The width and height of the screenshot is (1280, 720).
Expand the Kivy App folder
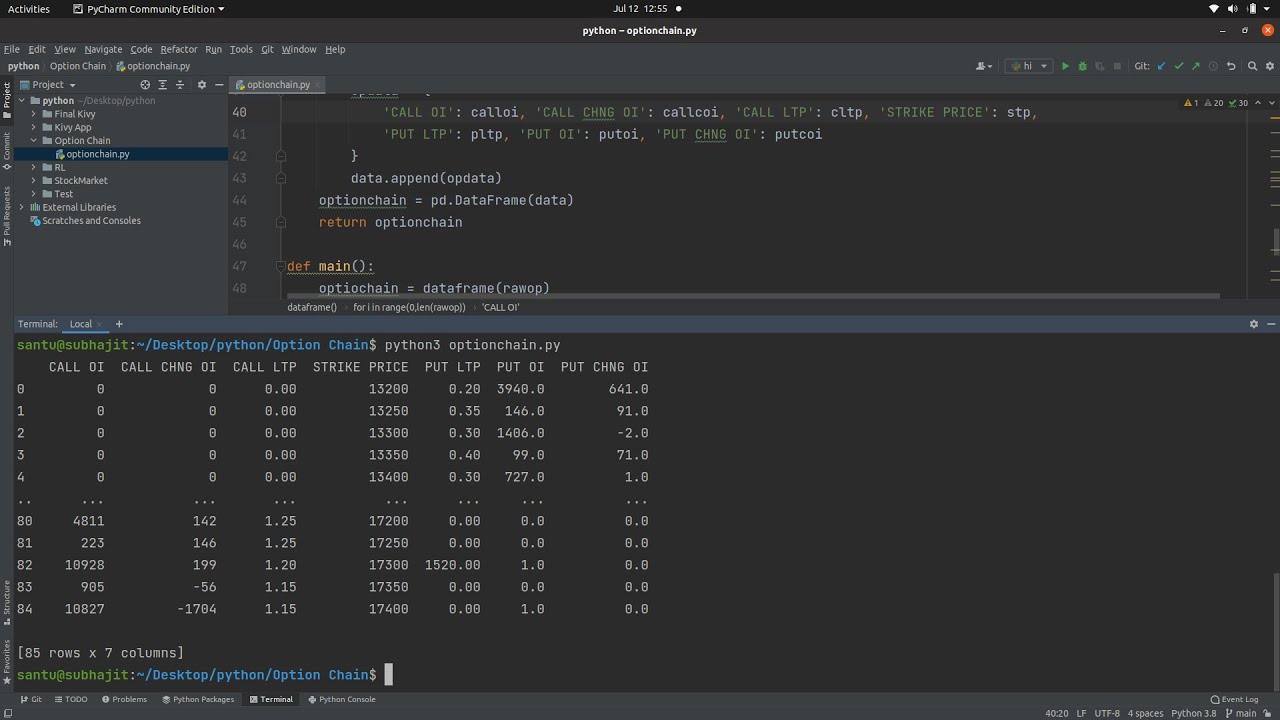coord(33,127)
